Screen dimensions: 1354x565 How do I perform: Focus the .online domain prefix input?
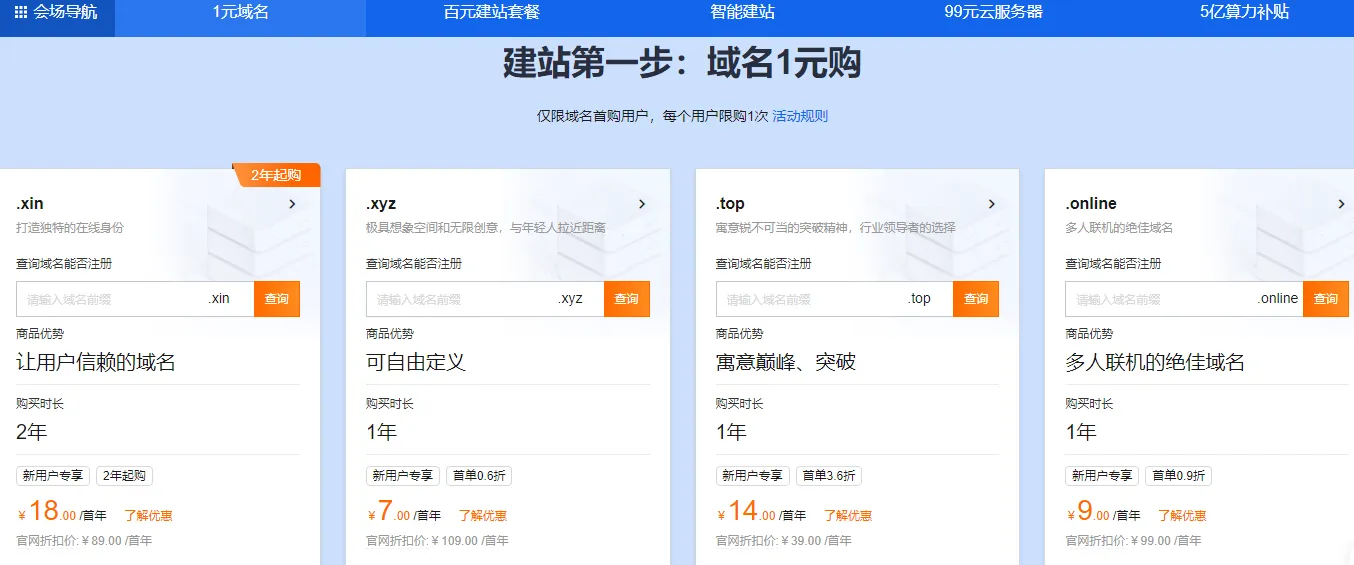point(1184,299)
